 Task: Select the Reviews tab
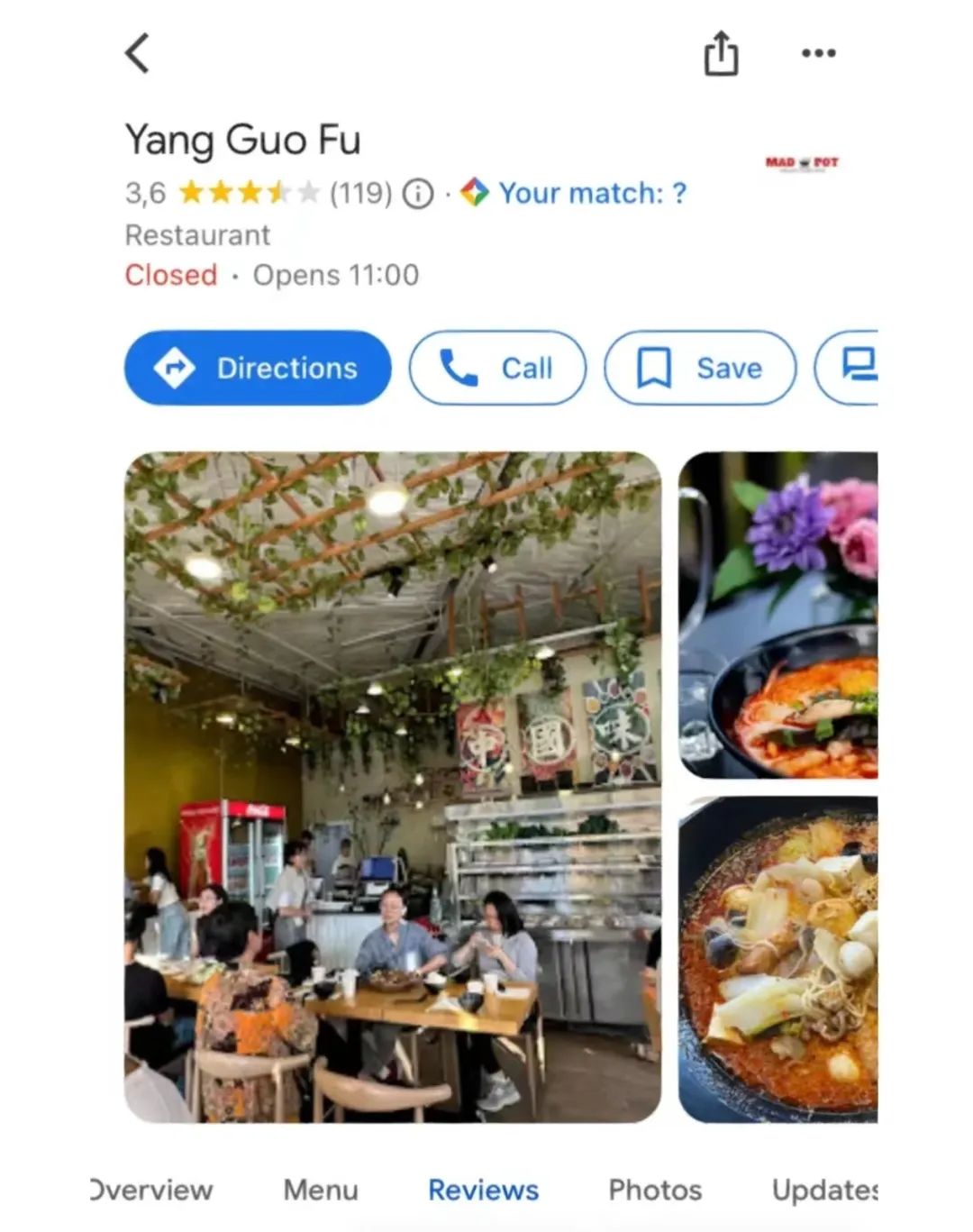483,1190
